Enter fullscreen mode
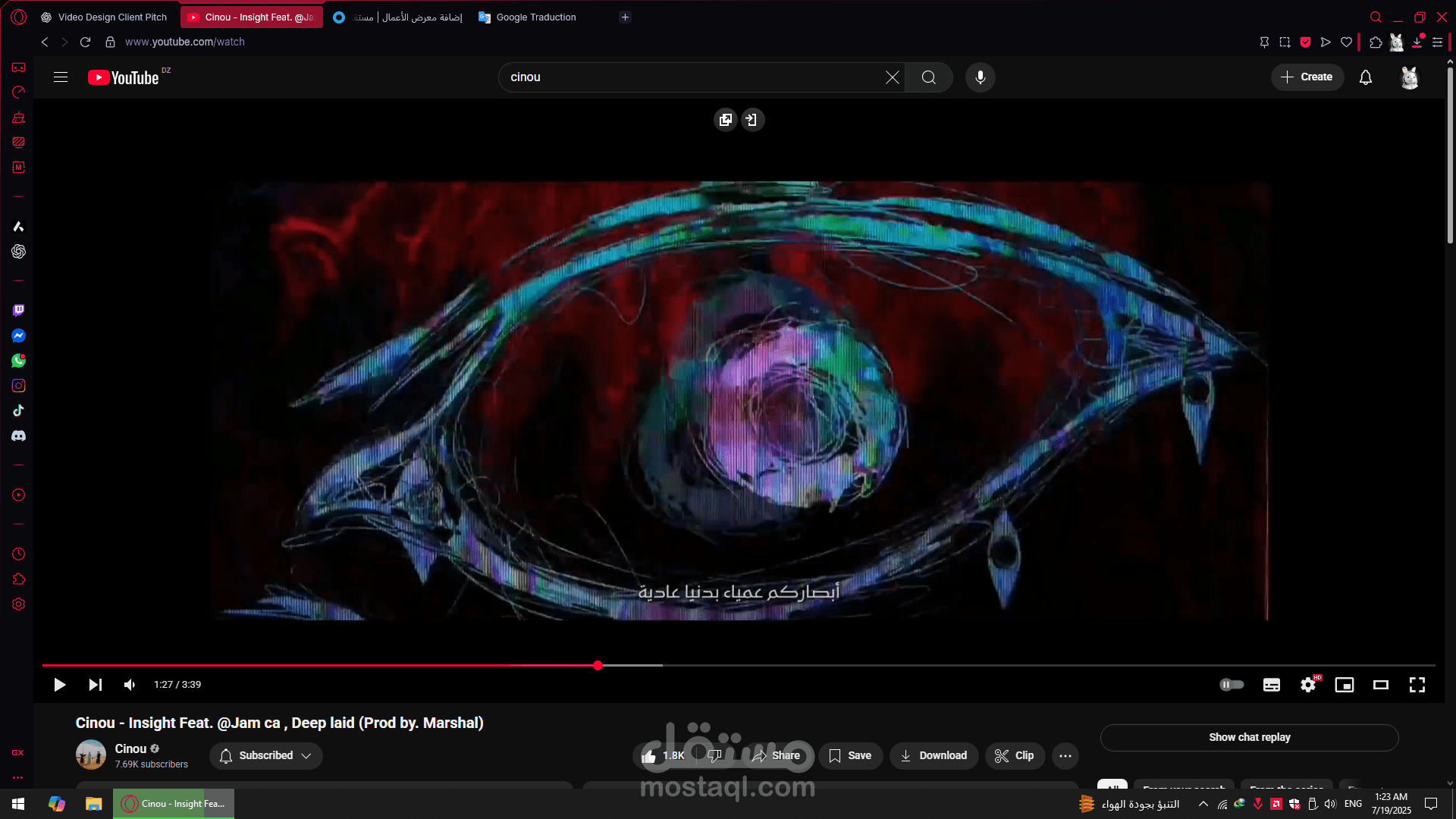1456x819 pixels. pyautogui.click(x=1417, y=685)
